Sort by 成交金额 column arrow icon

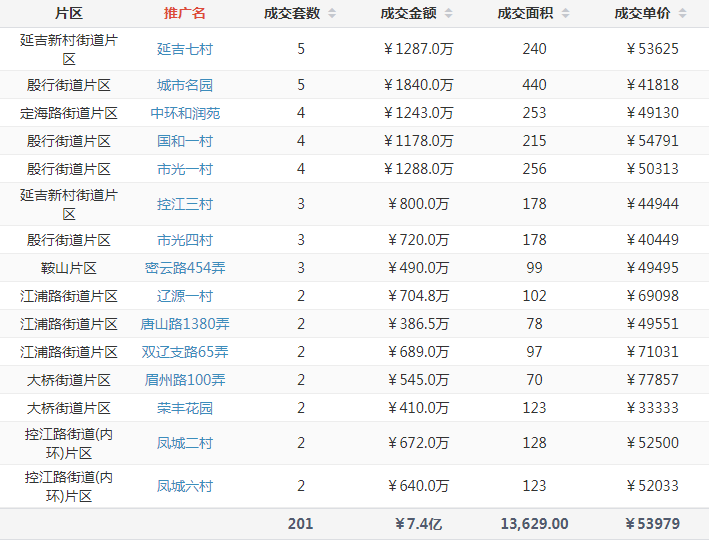point(448,14)
